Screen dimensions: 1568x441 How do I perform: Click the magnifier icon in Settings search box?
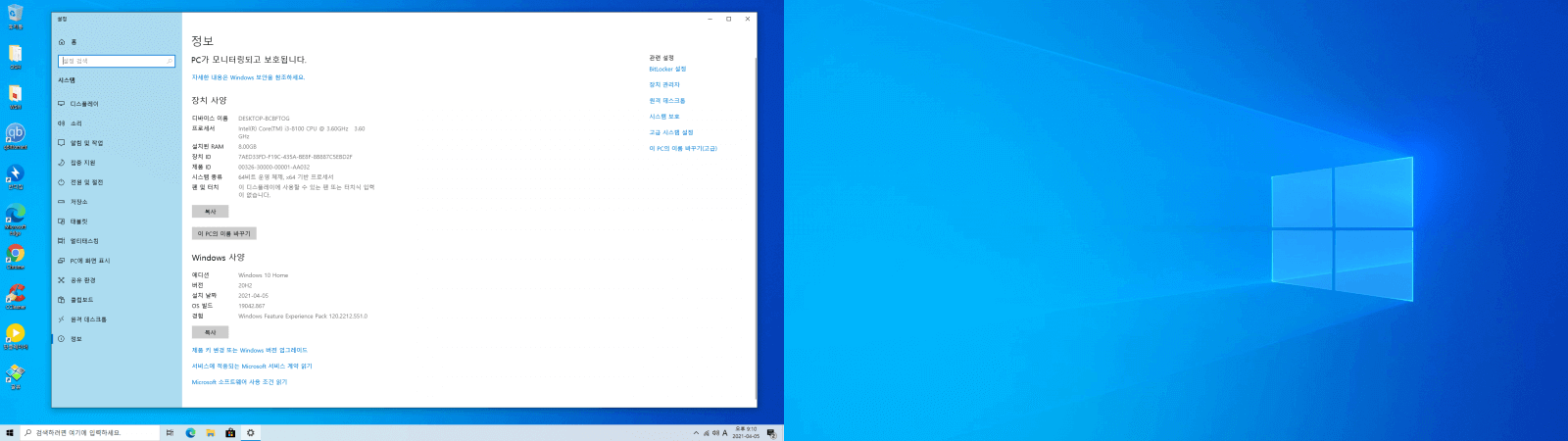(170, 61)
